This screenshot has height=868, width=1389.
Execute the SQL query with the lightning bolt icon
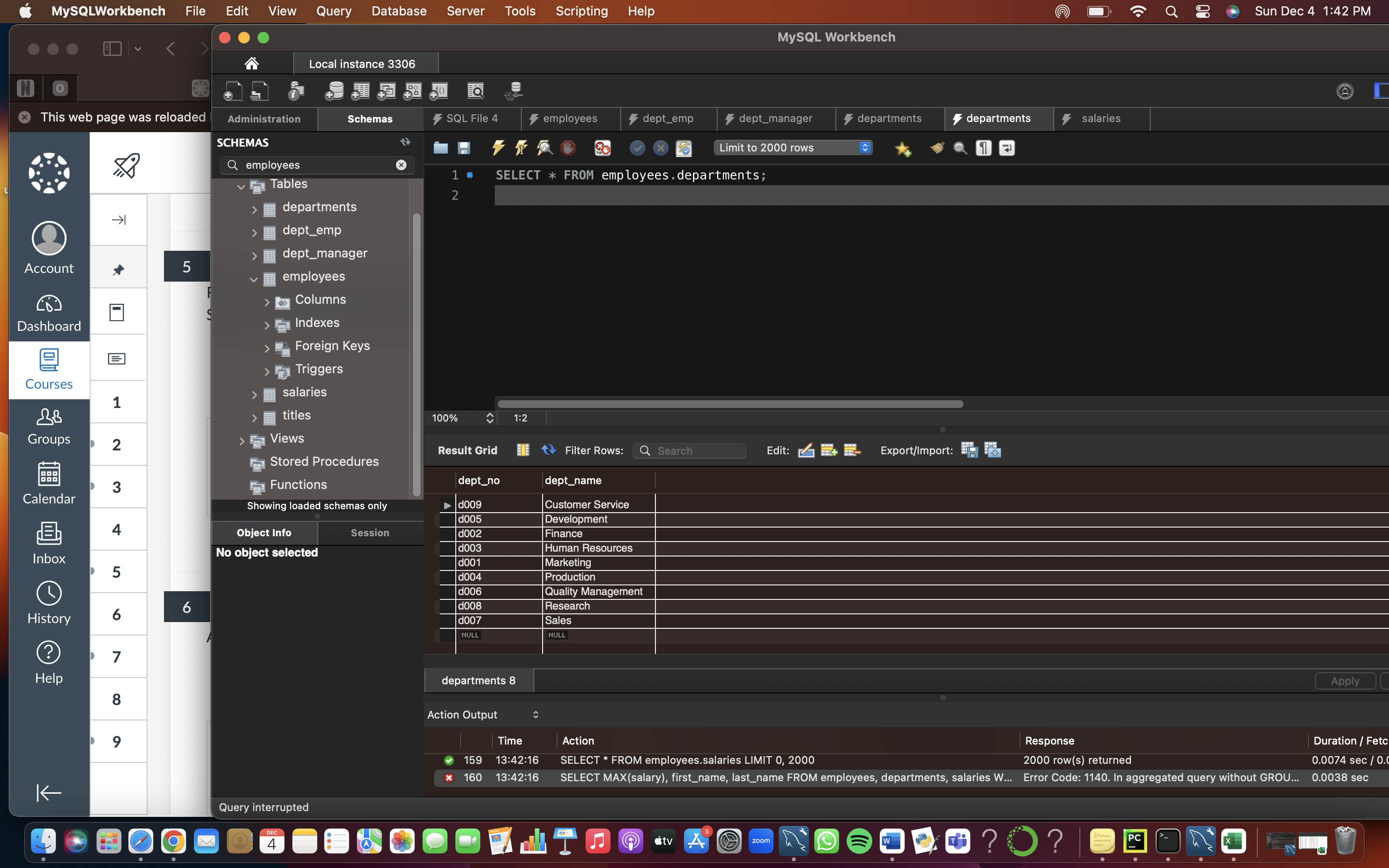click(x=497, y=148)
